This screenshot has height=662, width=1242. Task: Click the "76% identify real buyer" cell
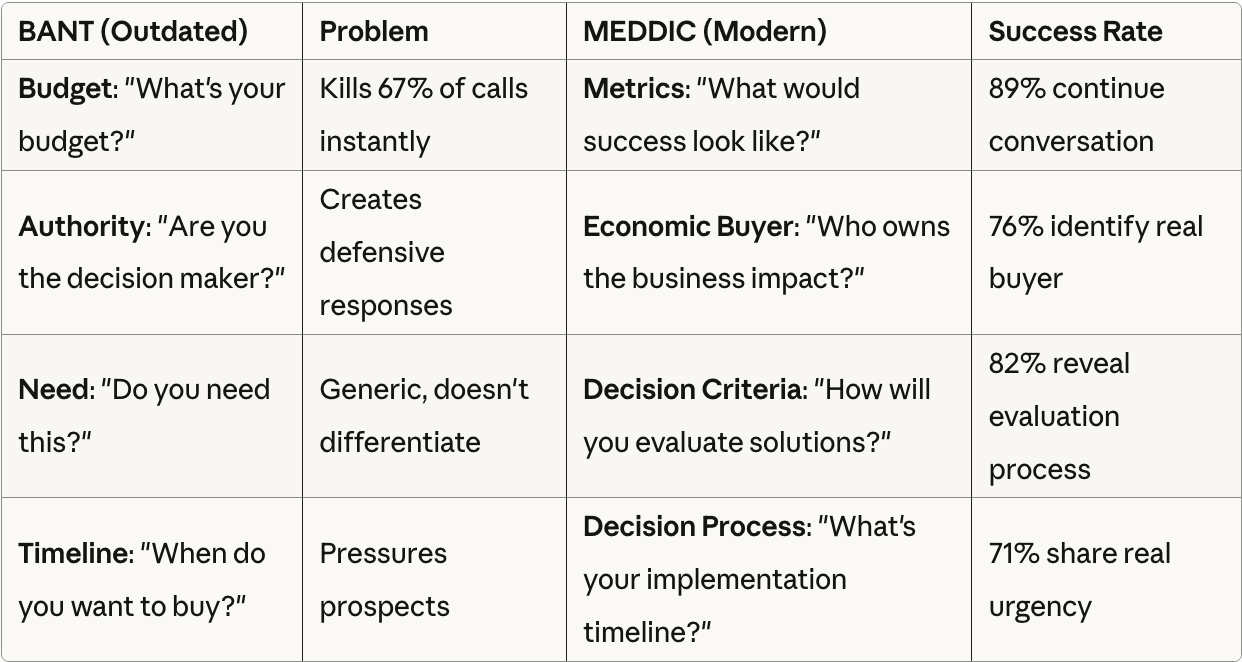[x=1095, y=252]
